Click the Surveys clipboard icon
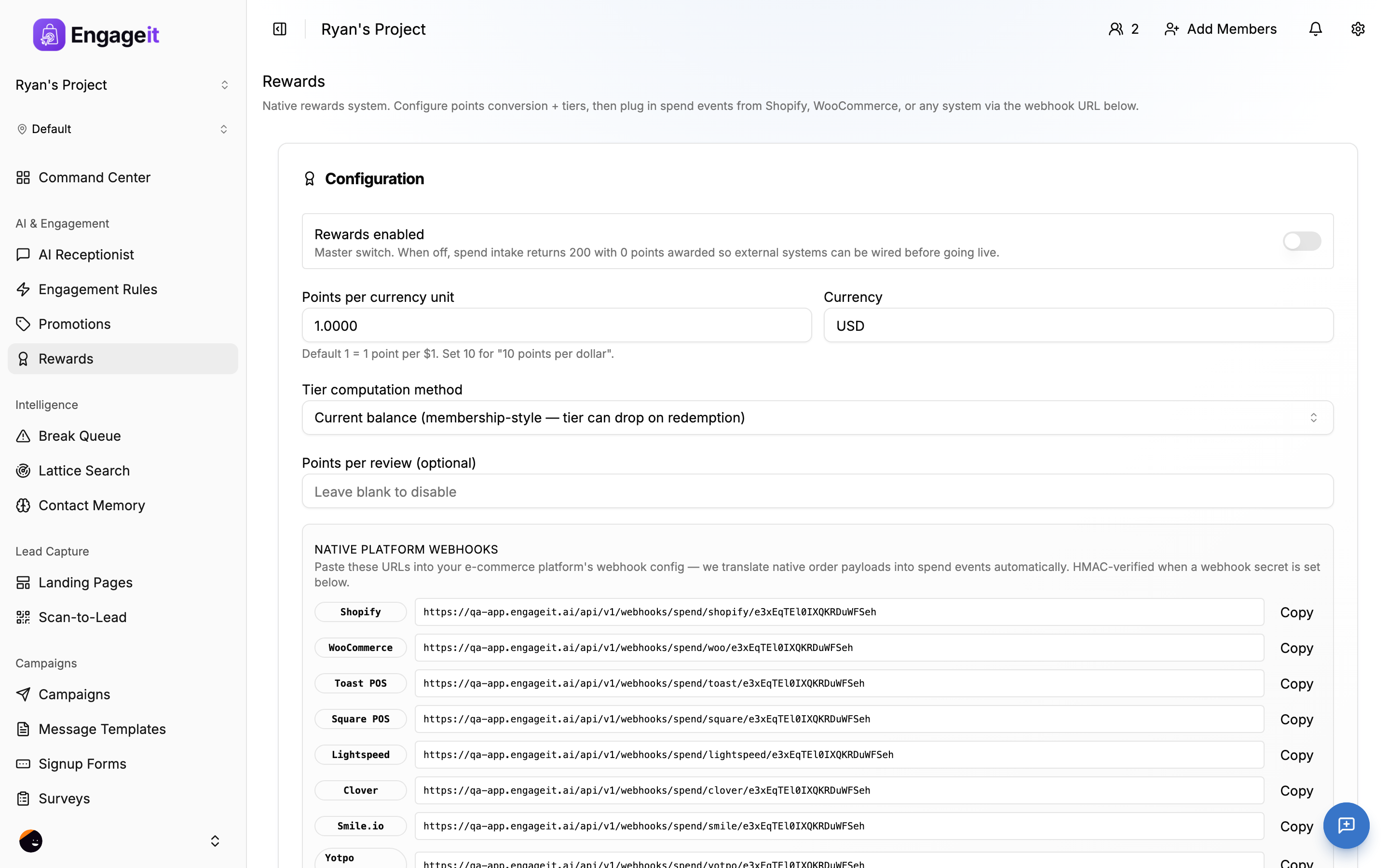 pyautogui.click(x=23, y=799)
